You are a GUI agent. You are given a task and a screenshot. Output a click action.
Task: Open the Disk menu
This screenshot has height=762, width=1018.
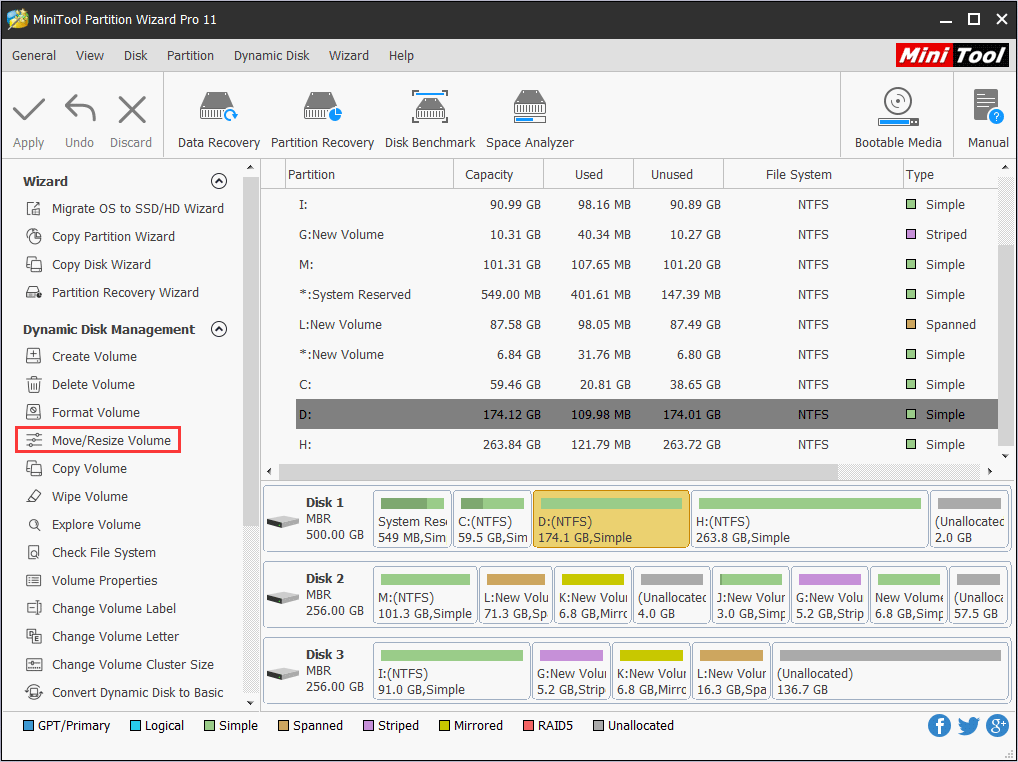coord(136,56)
